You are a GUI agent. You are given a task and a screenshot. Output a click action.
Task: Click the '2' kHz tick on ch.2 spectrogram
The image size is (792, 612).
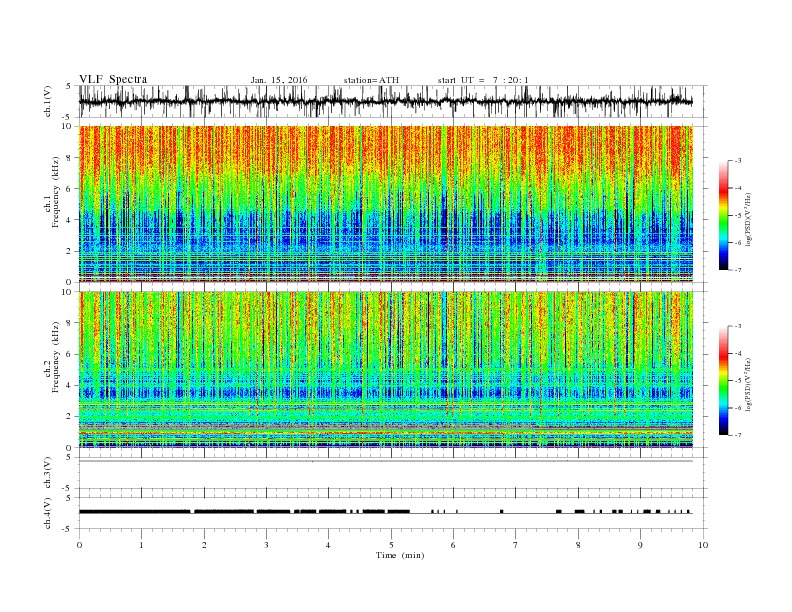click(70, 417)
